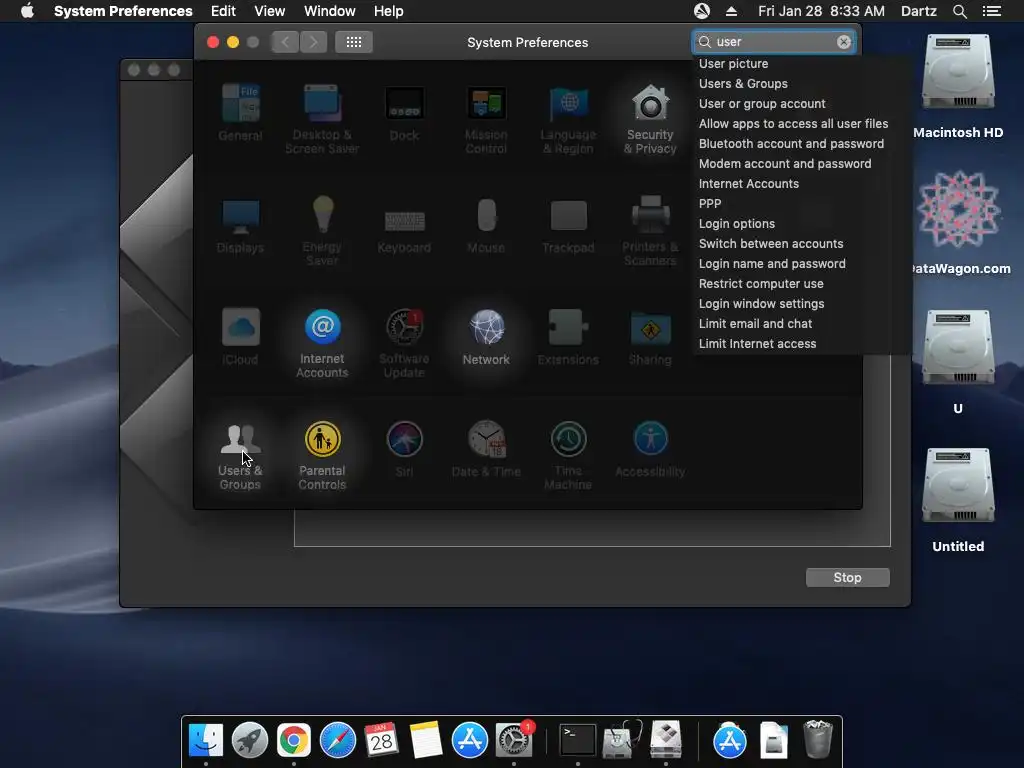Open the Dock preference pane

point(404,113)
